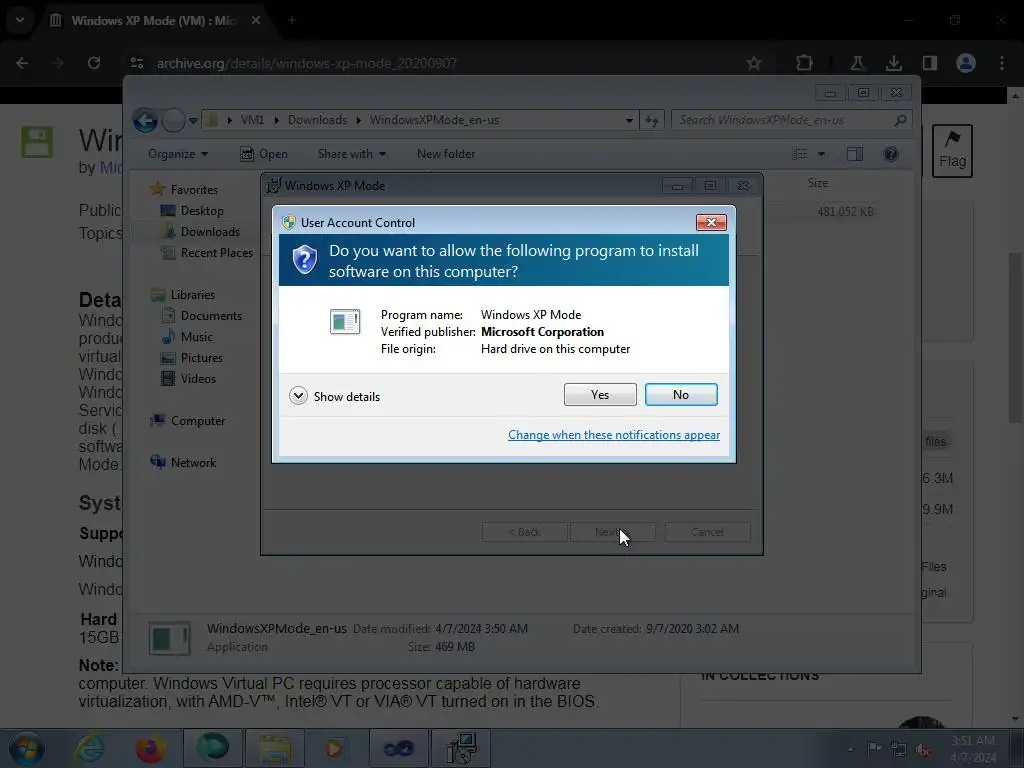Click the 481,052 KB size cell

point(845,212)
